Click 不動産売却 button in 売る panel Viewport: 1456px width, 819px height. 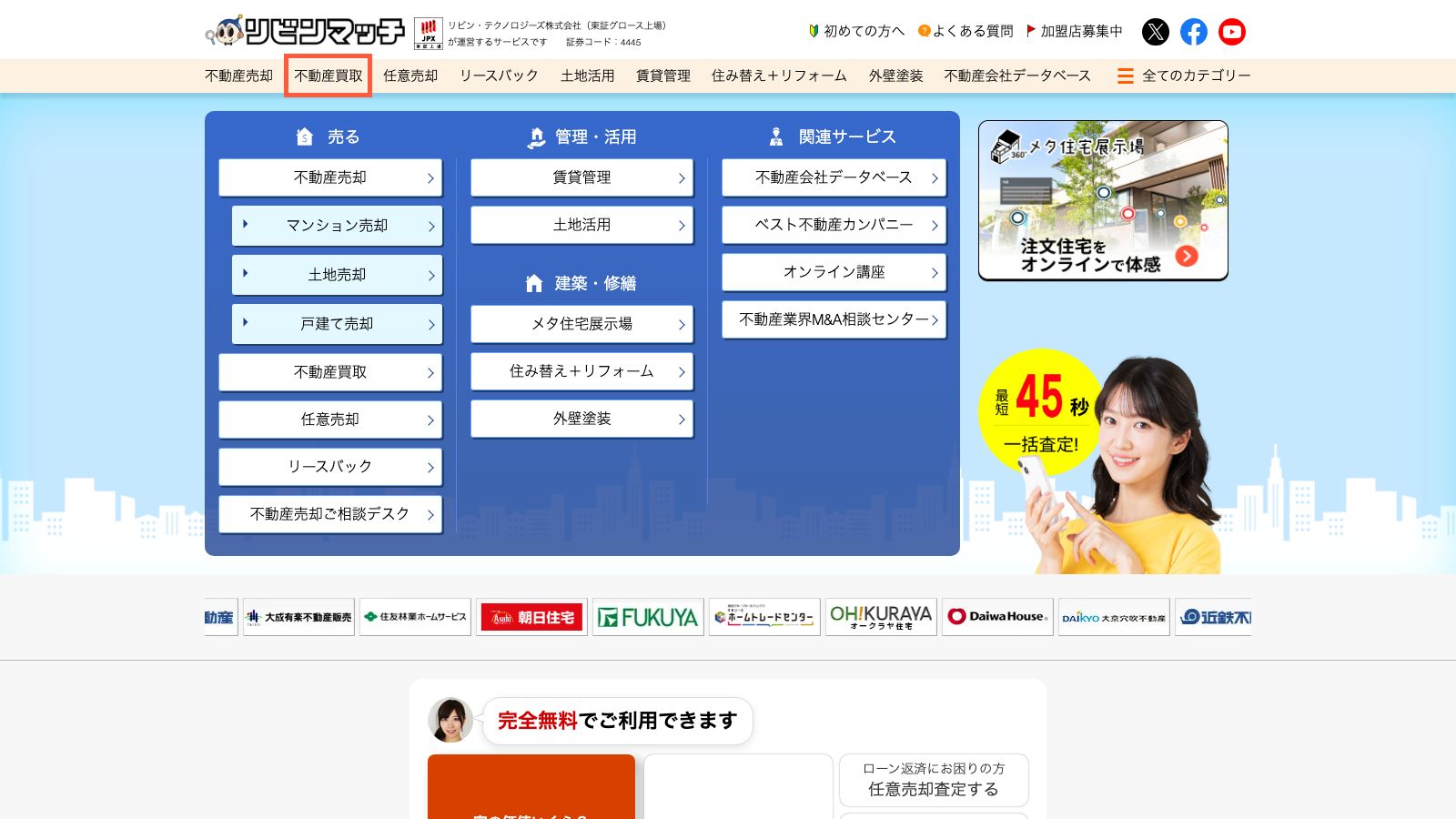(330, 177)
